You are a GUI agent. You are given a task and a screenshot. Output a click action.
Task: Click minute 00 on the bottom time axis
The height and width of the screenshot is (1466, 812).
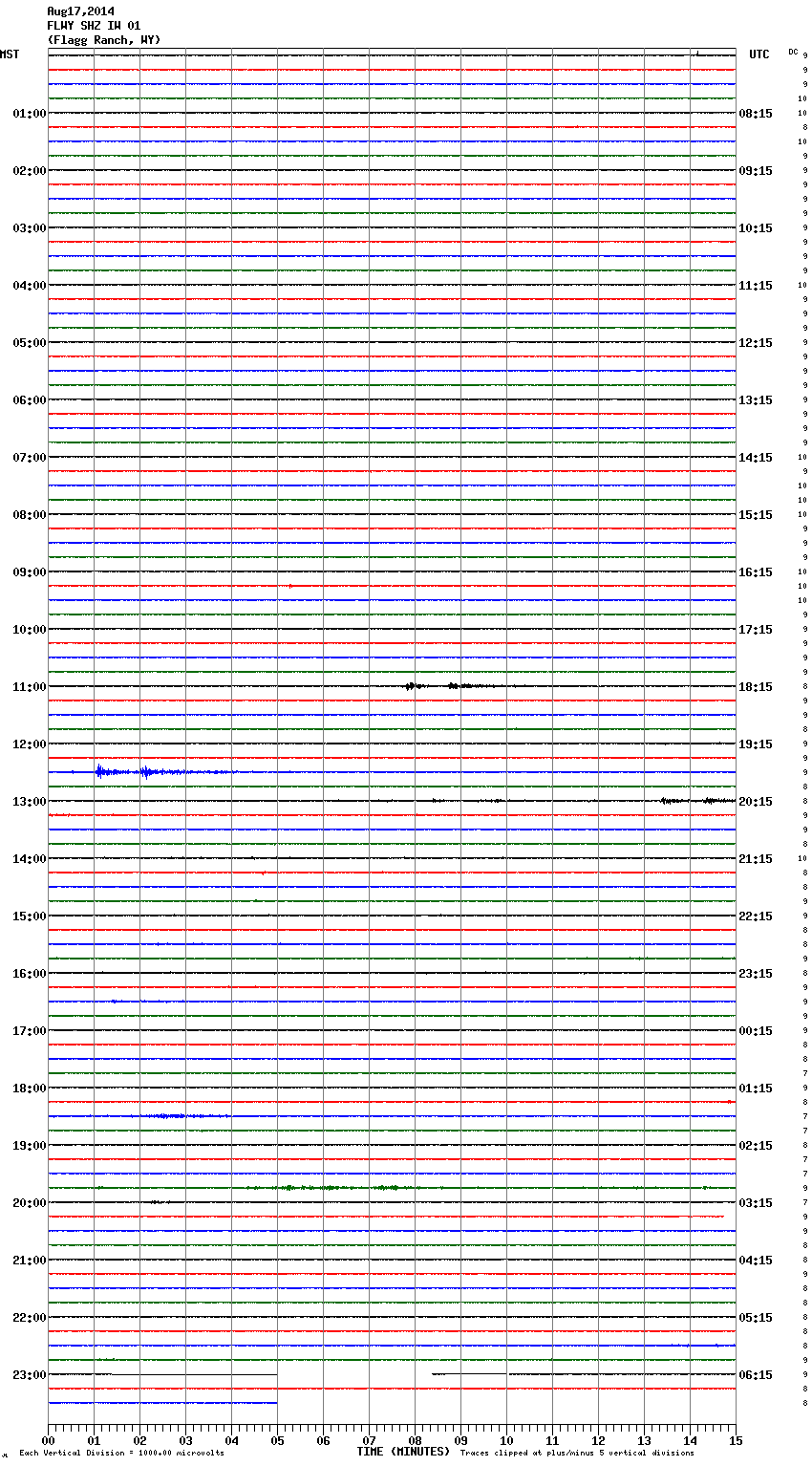[x=48, y=1441]
